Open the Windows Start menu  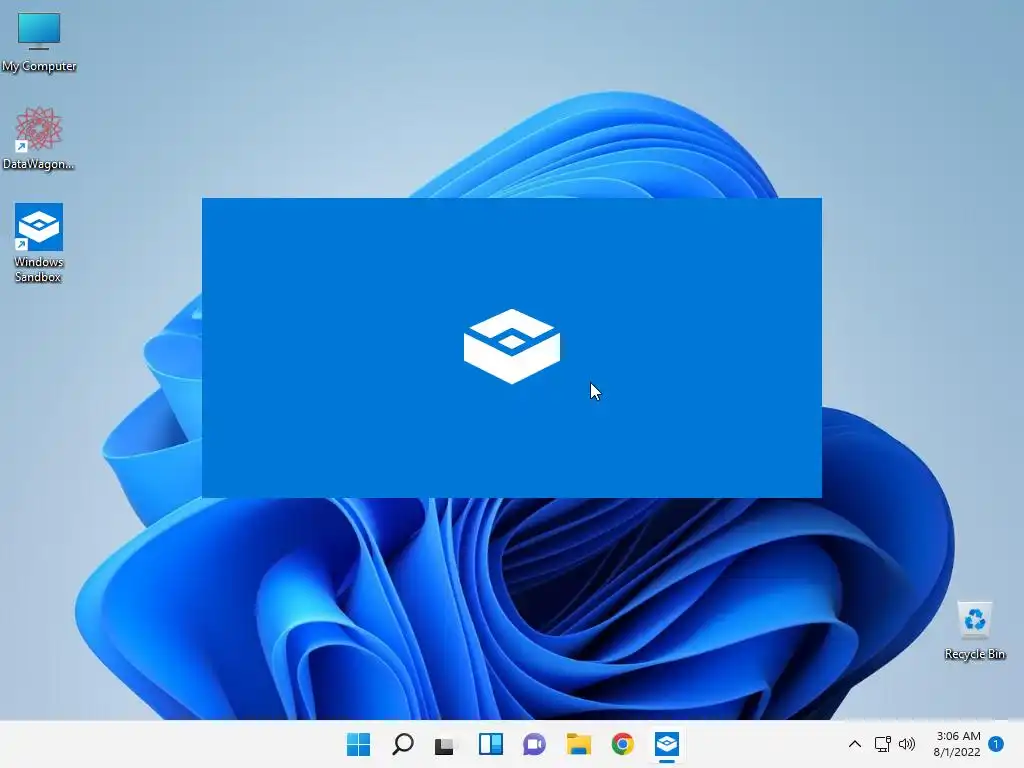[x=358, y=744]
